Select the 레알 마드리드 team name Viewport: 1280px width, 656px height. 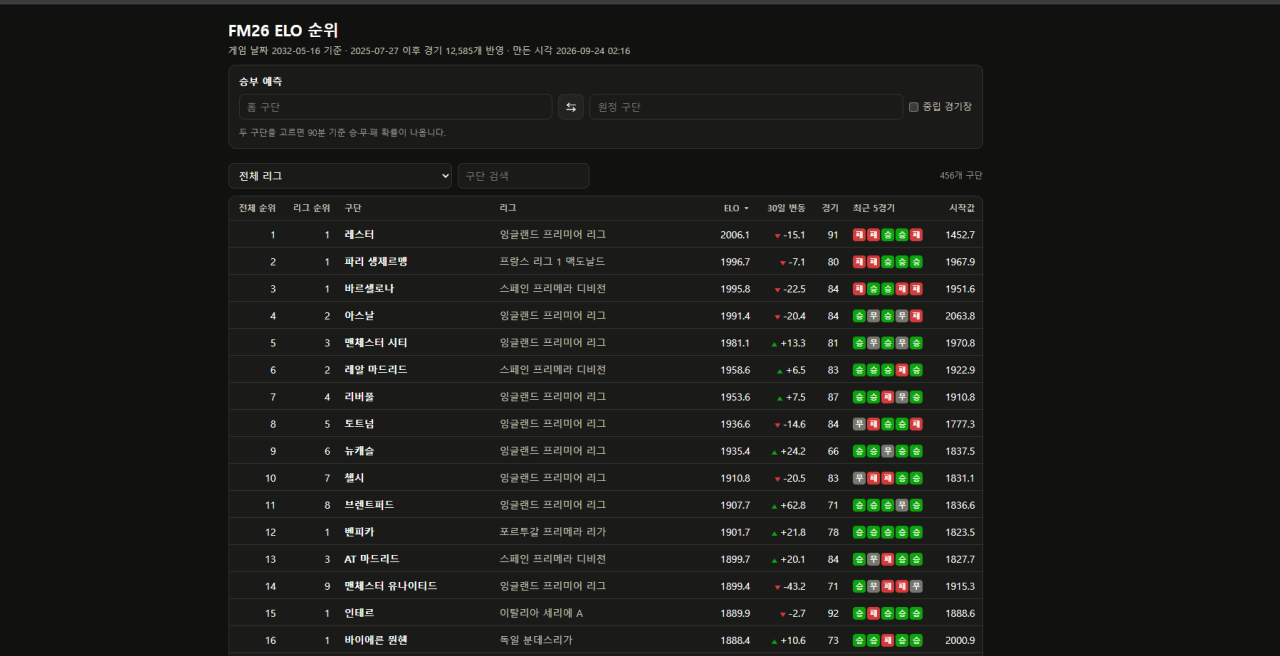(376, 370)
